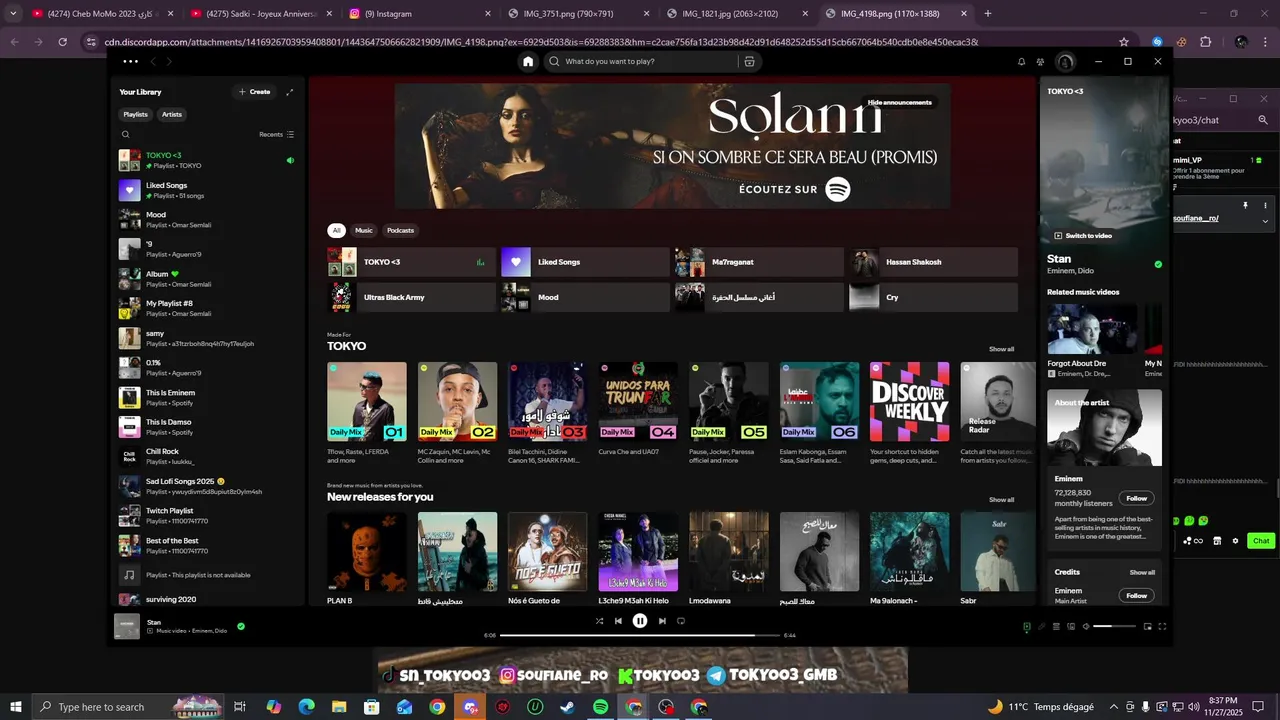Show all New releases for you
Screen dimensions: 1280x720
point(1001,499)
